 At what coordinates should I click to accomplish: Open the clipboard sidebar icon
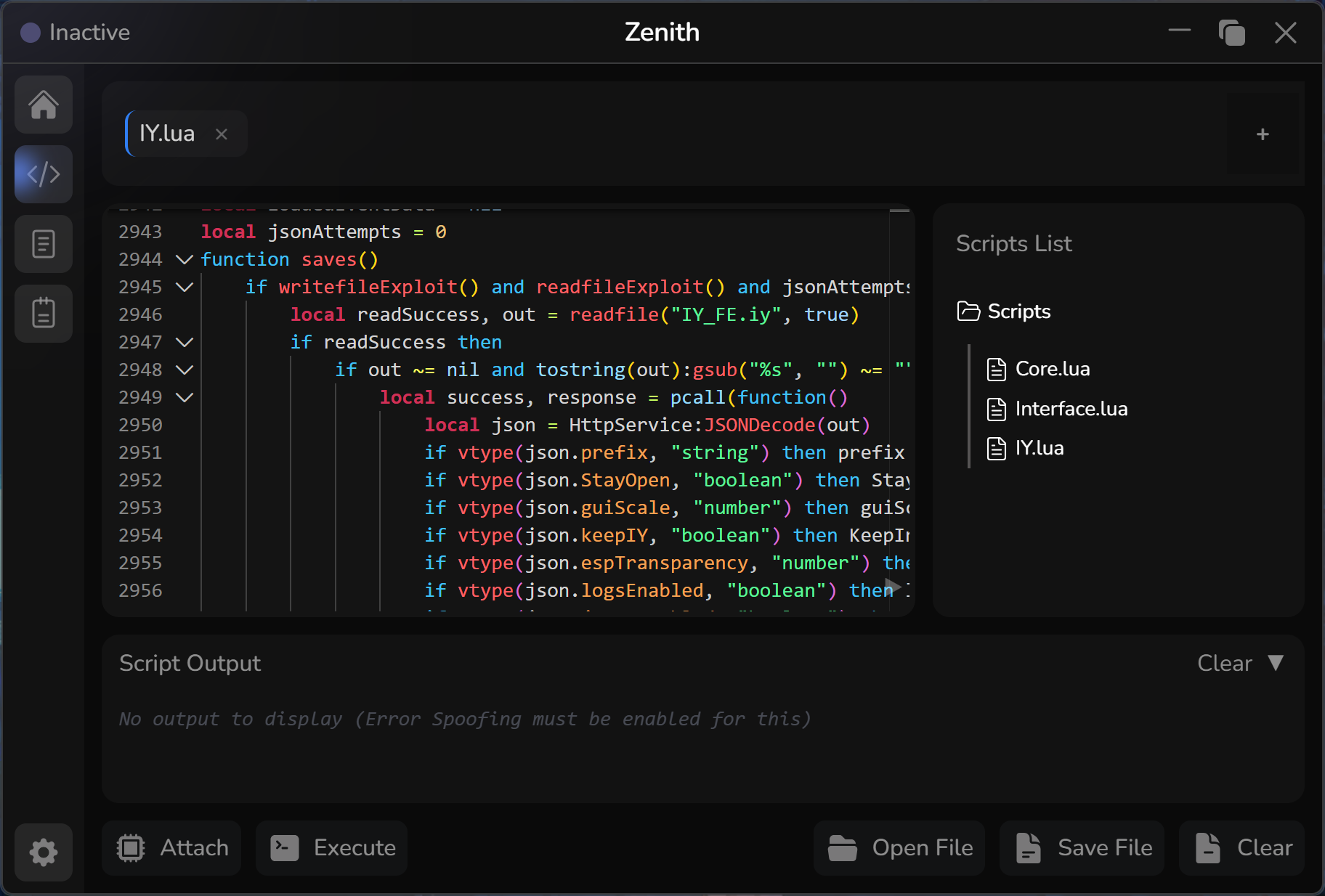coord(44,314)
